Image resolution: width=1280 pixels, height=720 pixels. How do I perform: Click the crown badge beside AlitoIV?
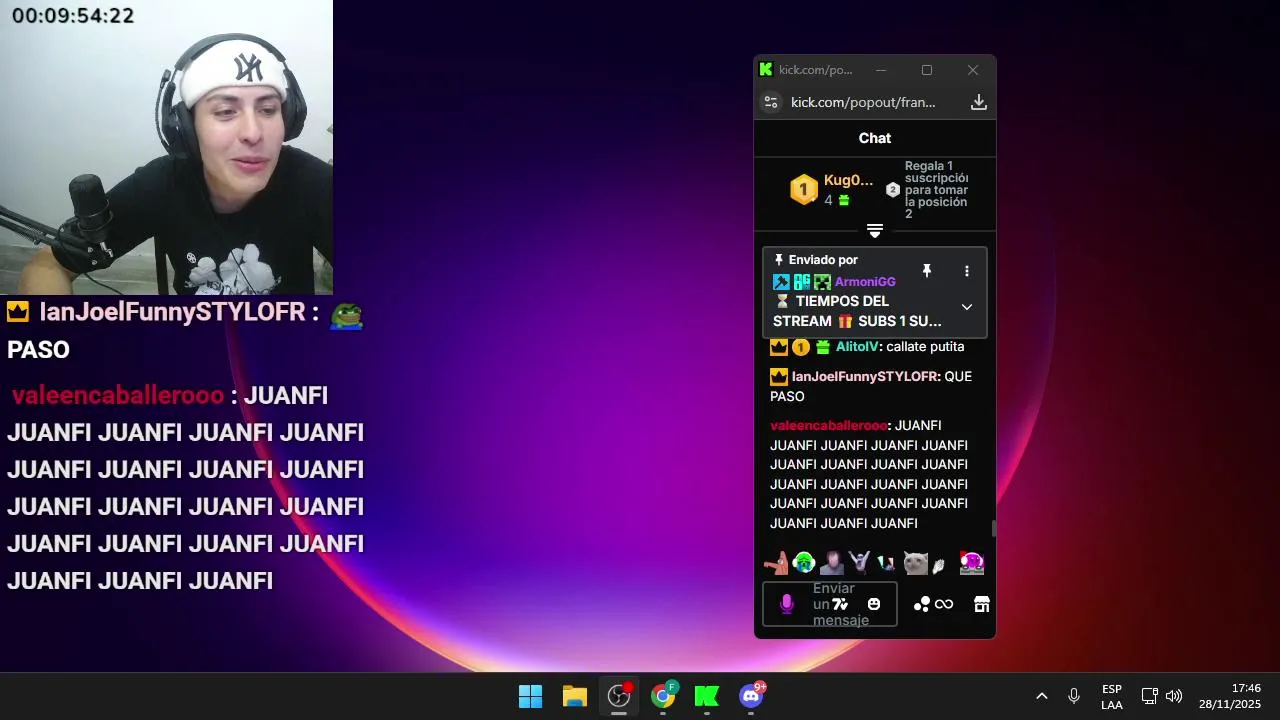[x=779, y=347]
